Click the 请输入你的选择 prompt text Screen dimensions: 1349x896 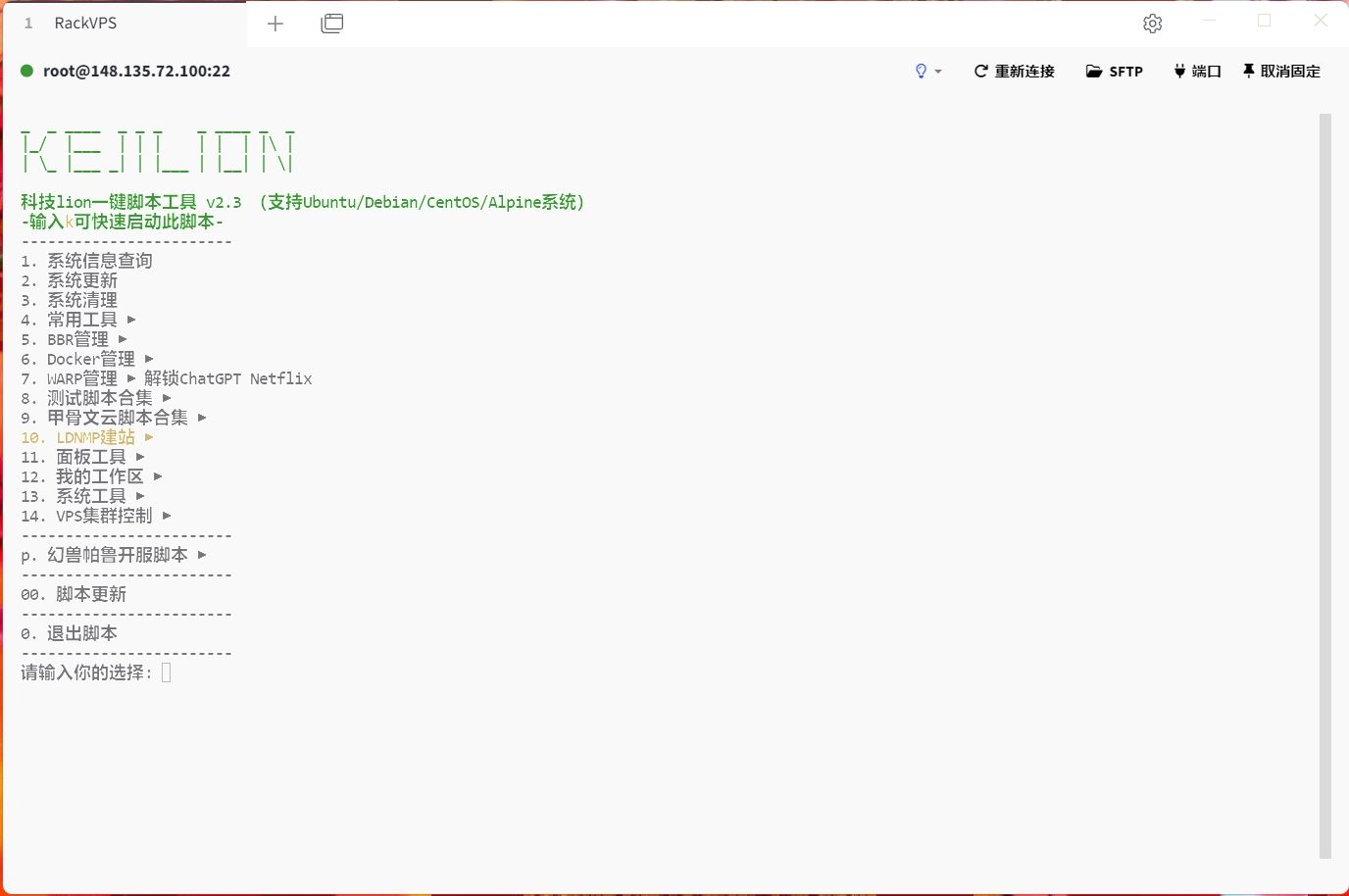[86, 672]
